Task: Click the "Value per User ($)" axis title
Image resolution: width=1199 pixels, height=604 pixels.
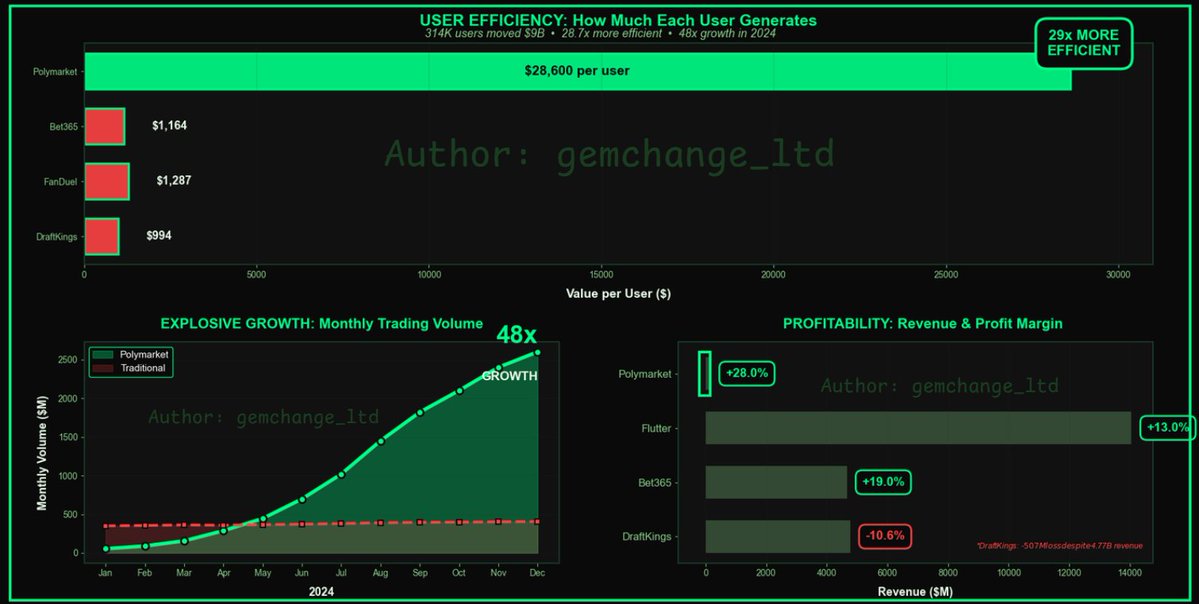Action: click(618, 294)
